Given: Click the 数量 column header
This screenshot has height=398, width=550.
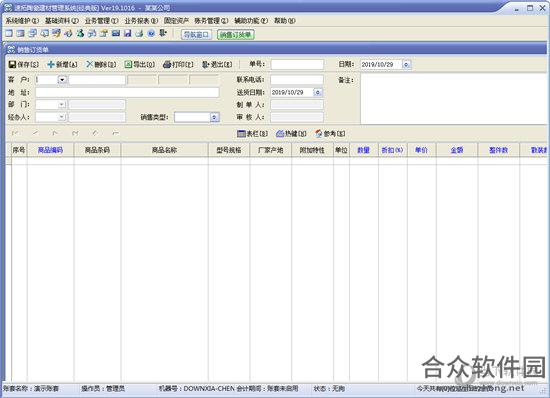Looking at the screenshot, I should coord(364,150).
